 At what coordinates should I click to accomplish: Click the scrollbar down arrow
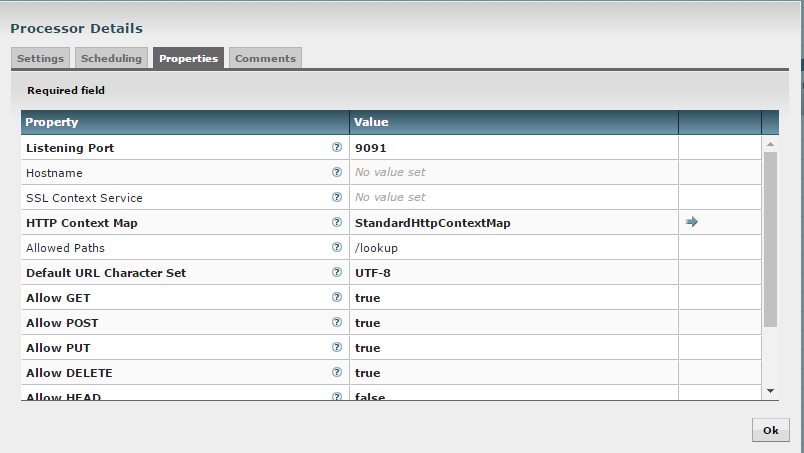770,390
